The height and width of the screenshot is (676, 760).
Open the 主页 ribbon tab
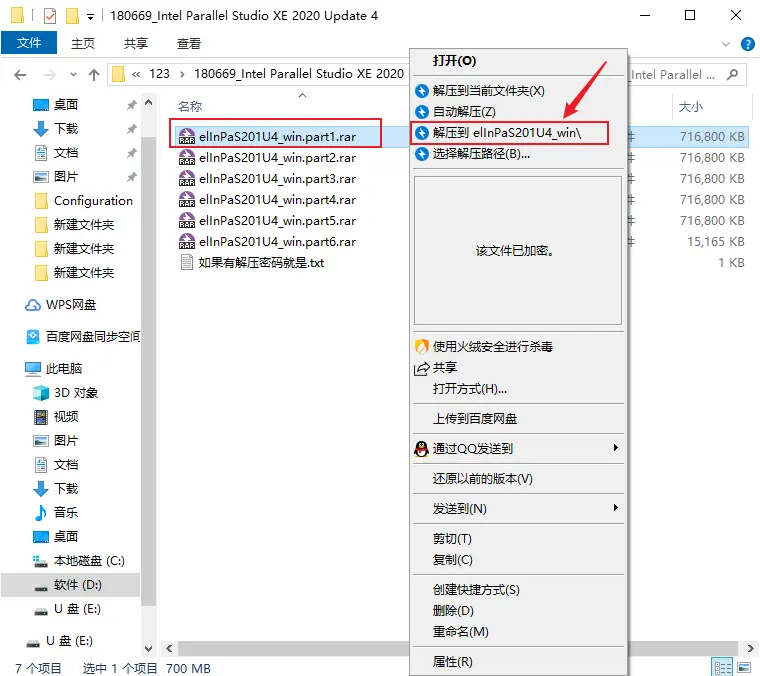(83, 43)
